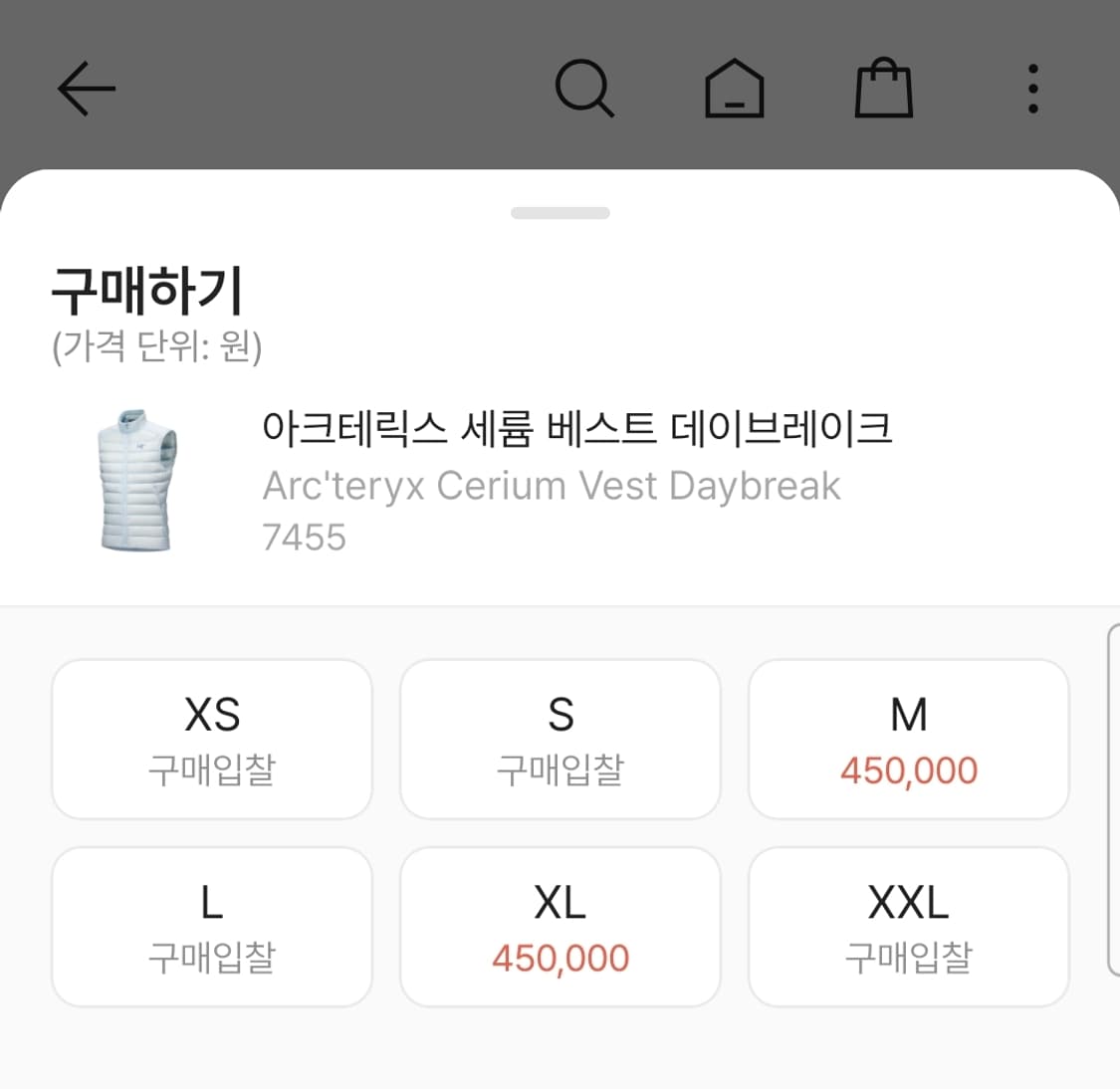Go to the home icon
The width and height of the screenshot is (1120, 1089).
click(x=735, y=87)
